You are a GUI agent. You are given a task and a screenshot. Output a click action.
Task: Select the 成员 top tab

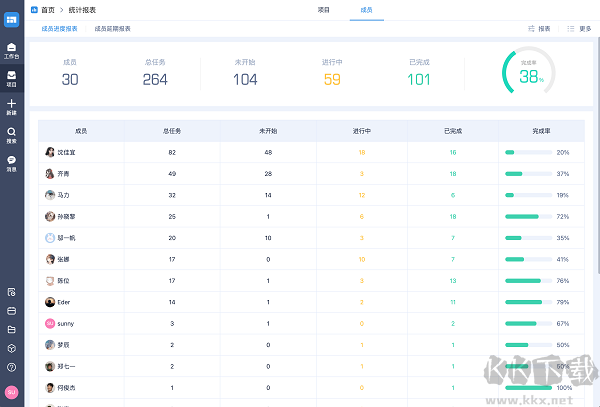[366, 9]
